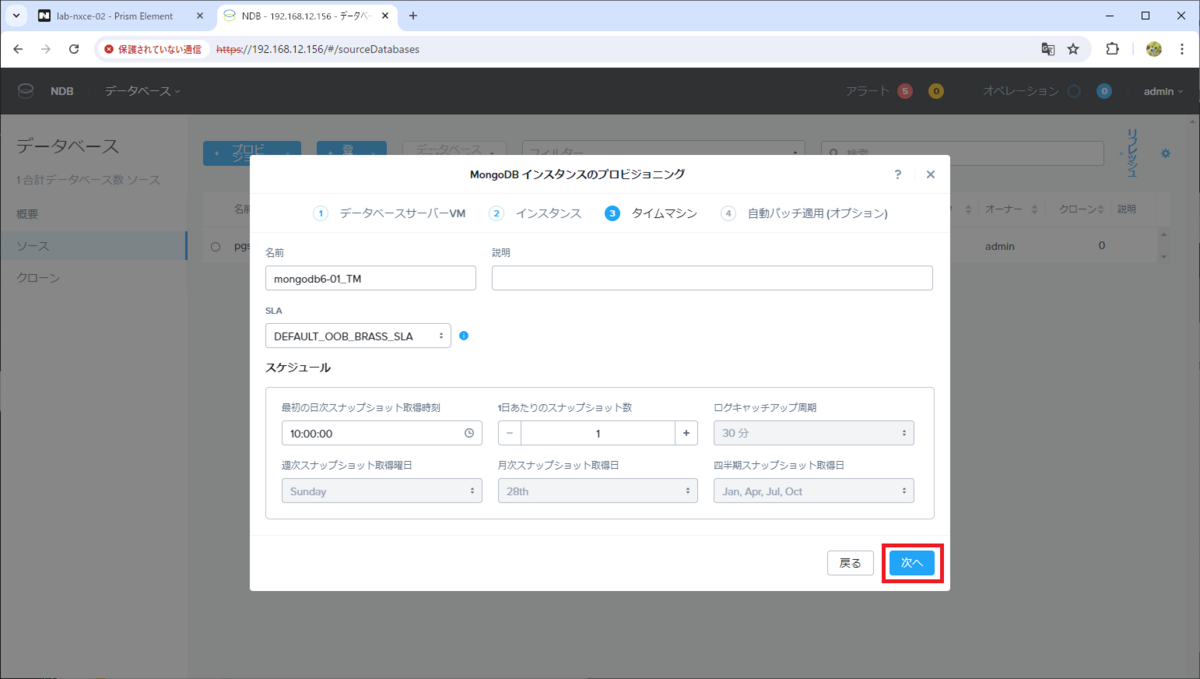Click the SLA info icon

click(x=464, y=336)
